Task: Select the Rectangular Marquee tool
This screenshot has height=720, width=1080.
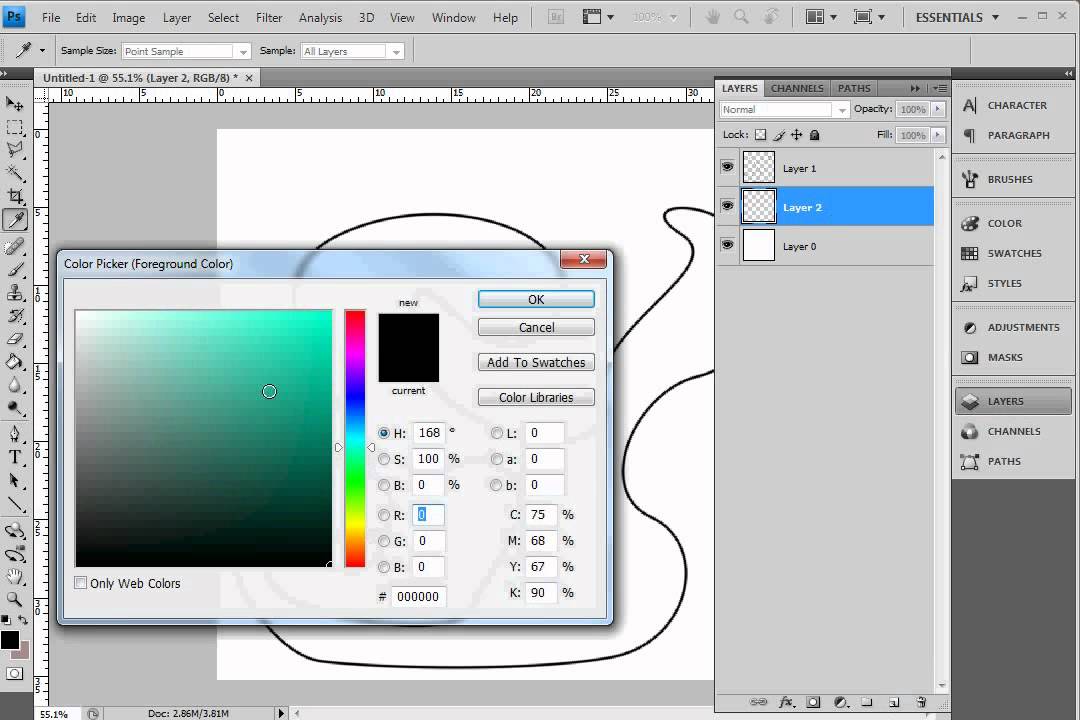Action: (14, 127)
